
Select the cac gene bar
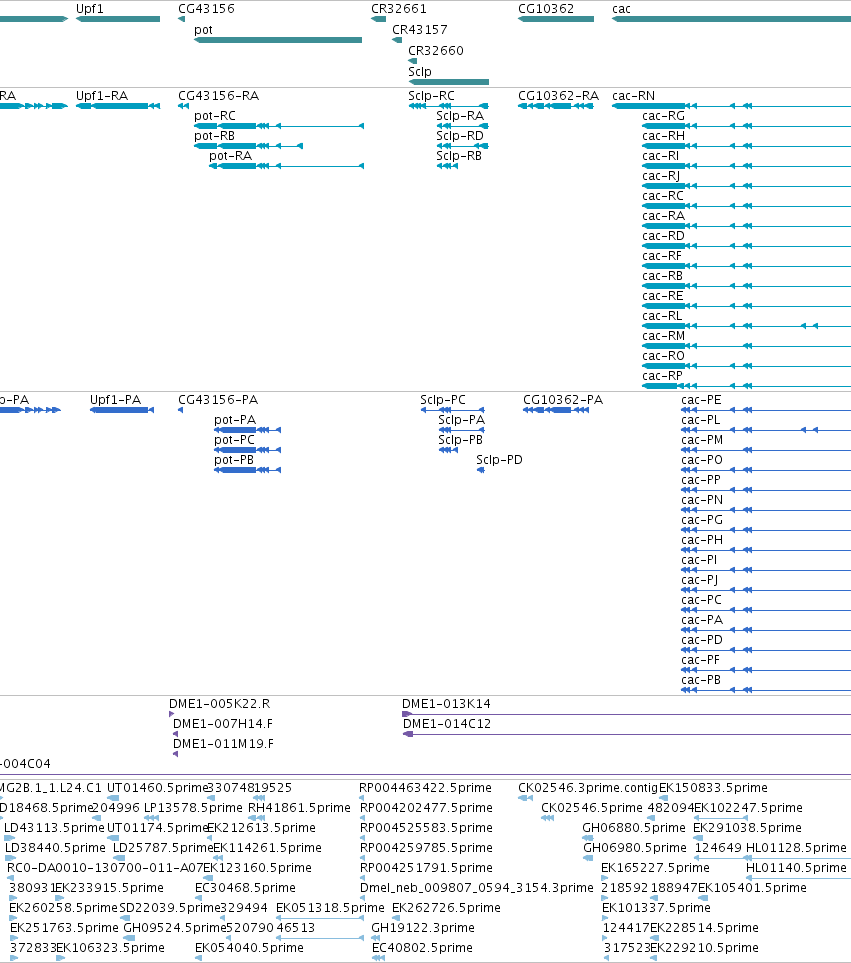[x=731, y=19]
